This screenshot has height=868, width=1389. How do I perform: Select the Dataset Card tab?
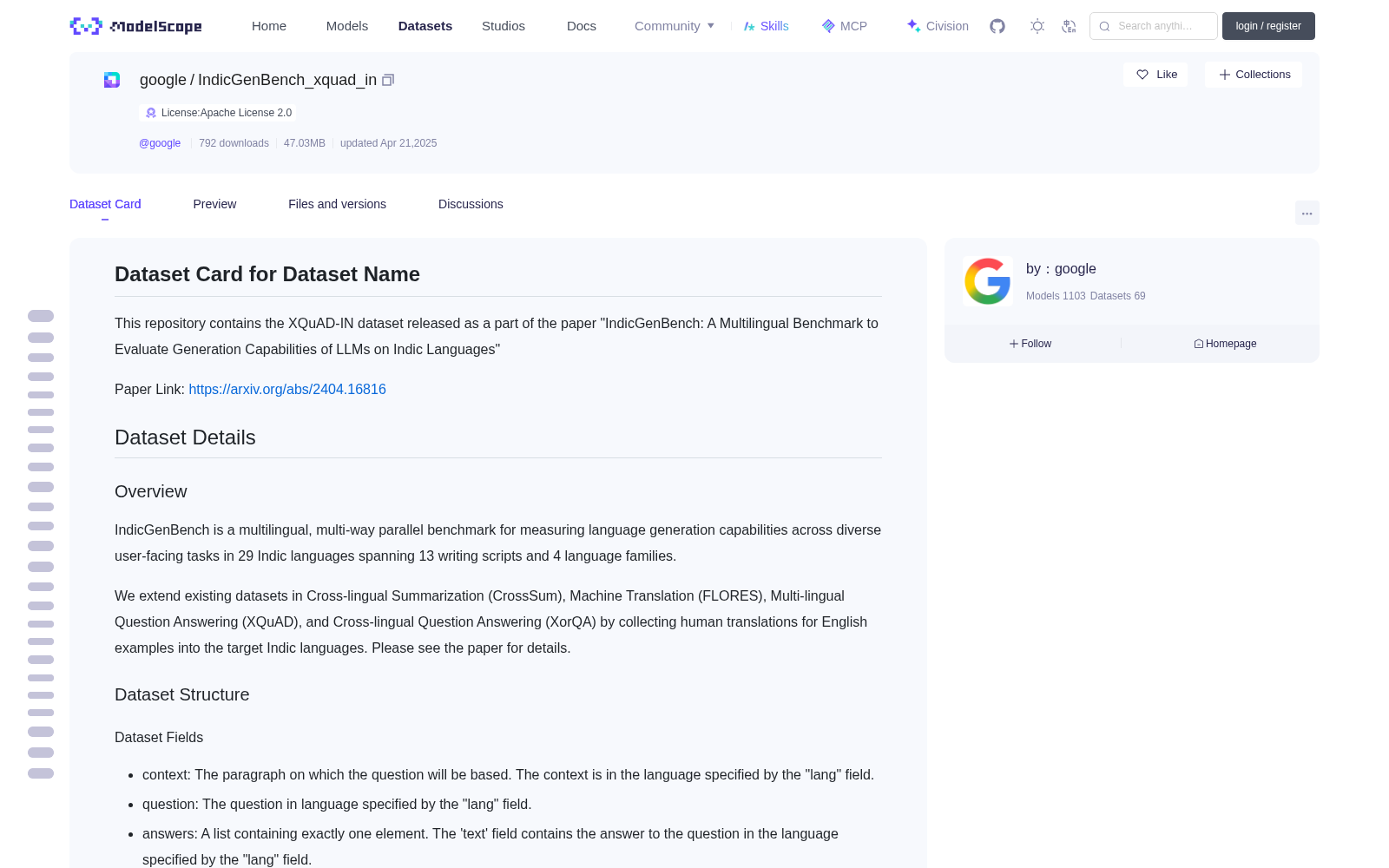[105, 204]
